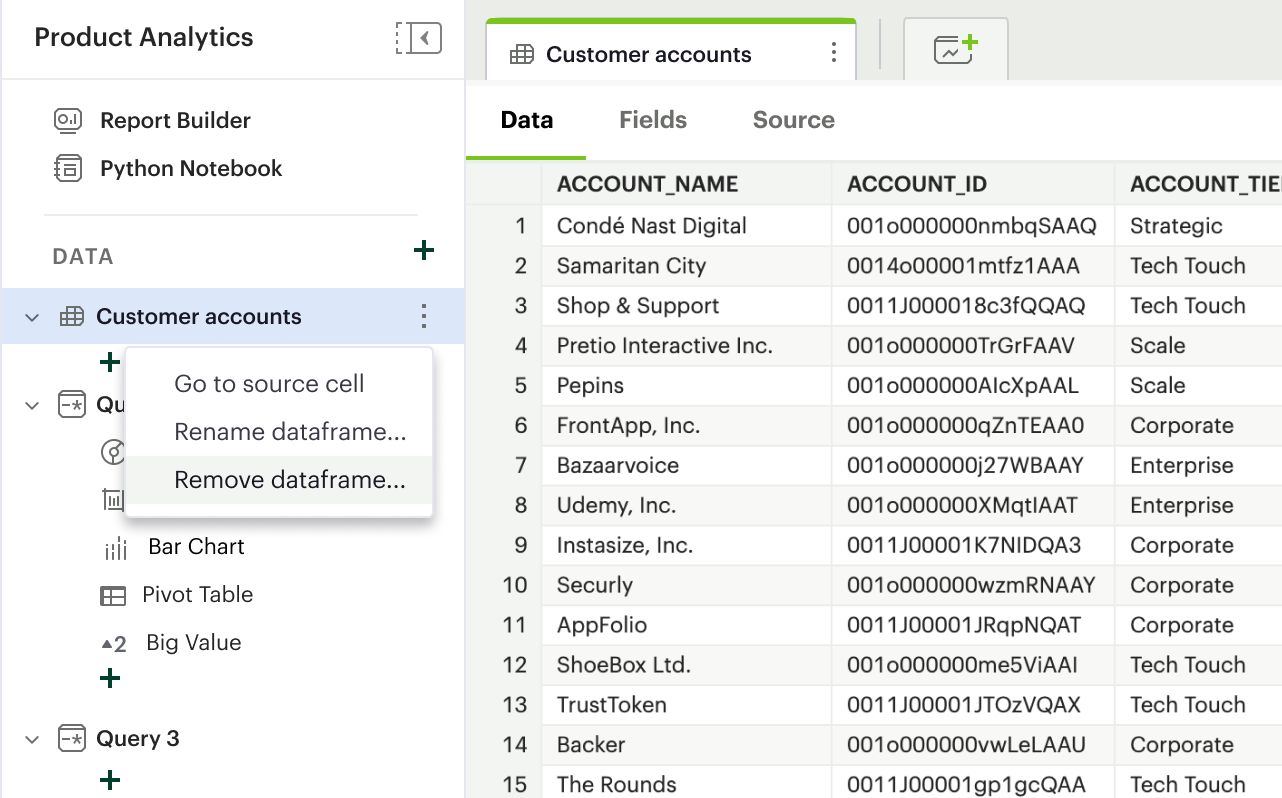
Task: Select Pretio Interactive Inc. cell
Action: [x=686, y=346]
